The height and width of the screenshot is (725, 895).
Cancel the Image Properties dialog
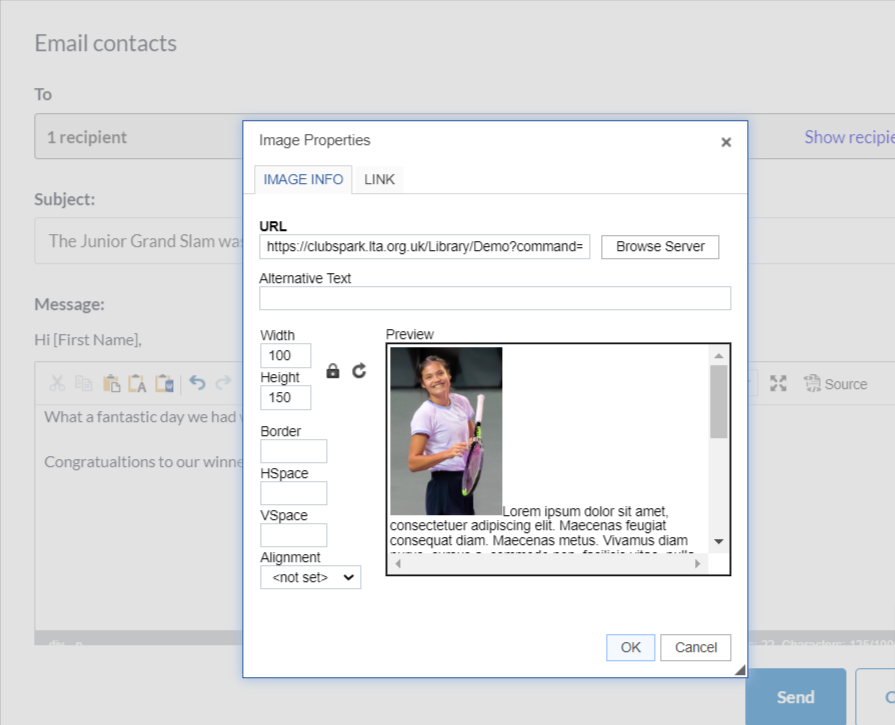coord(695,647)
